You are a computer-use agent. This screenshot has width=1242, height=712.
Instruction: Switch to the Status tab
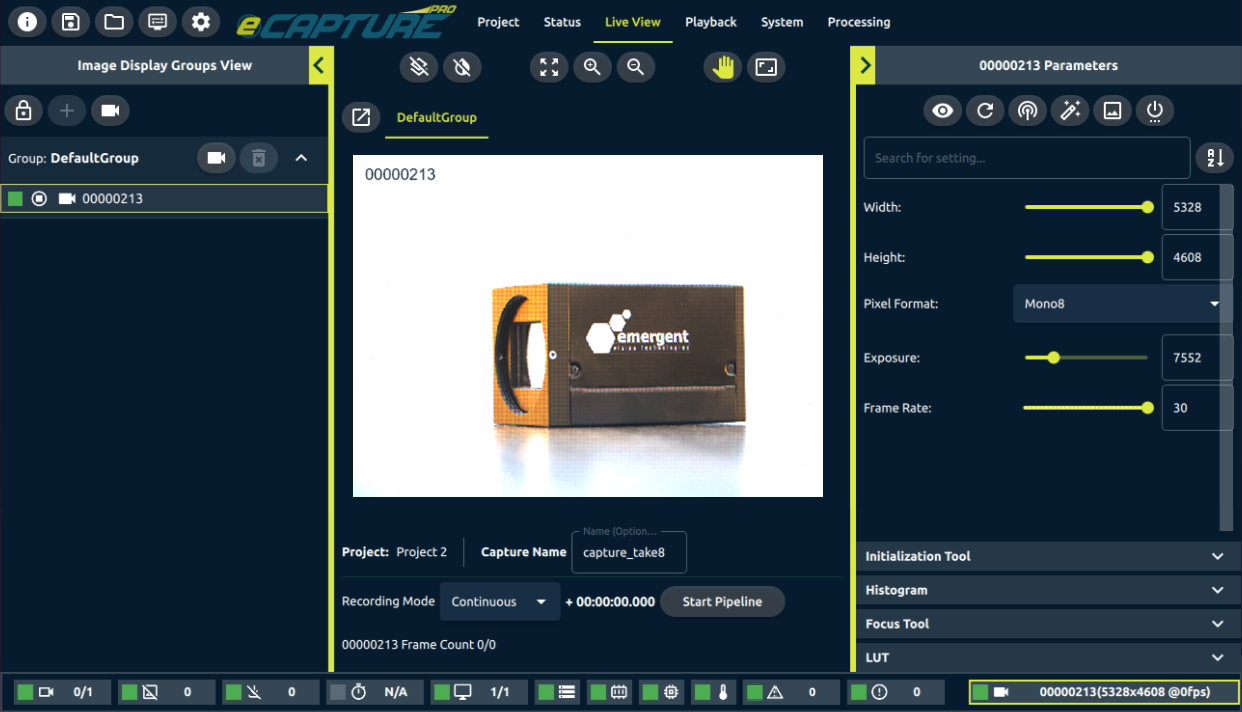click(x=562, y=22)
